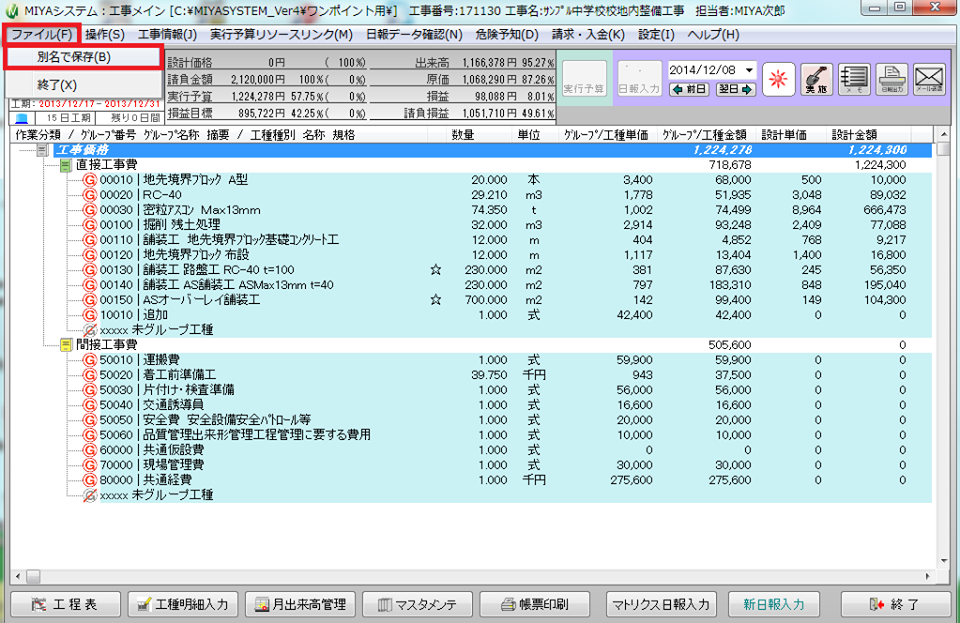
Task: Click the 設計単価 column header
Action: (784, 135)
